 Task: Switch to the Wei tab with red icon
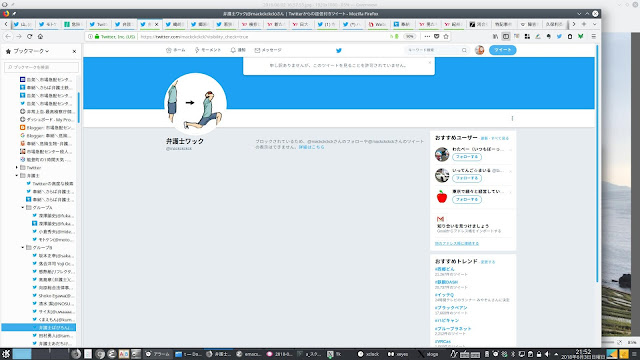pos(377,24)
